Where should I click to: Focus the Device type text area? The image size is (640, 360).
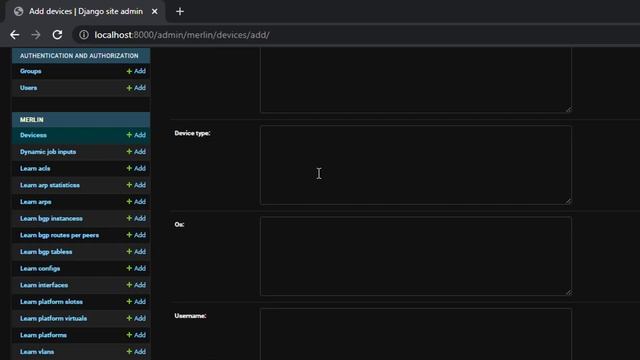pos(416,165)
